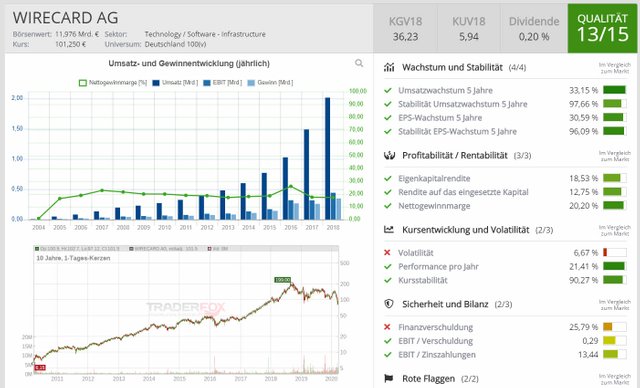The width and height of the screenshot is (640, 388).
Task: Click the green Qualität 13/15 score box
Action: coord(602,29)
